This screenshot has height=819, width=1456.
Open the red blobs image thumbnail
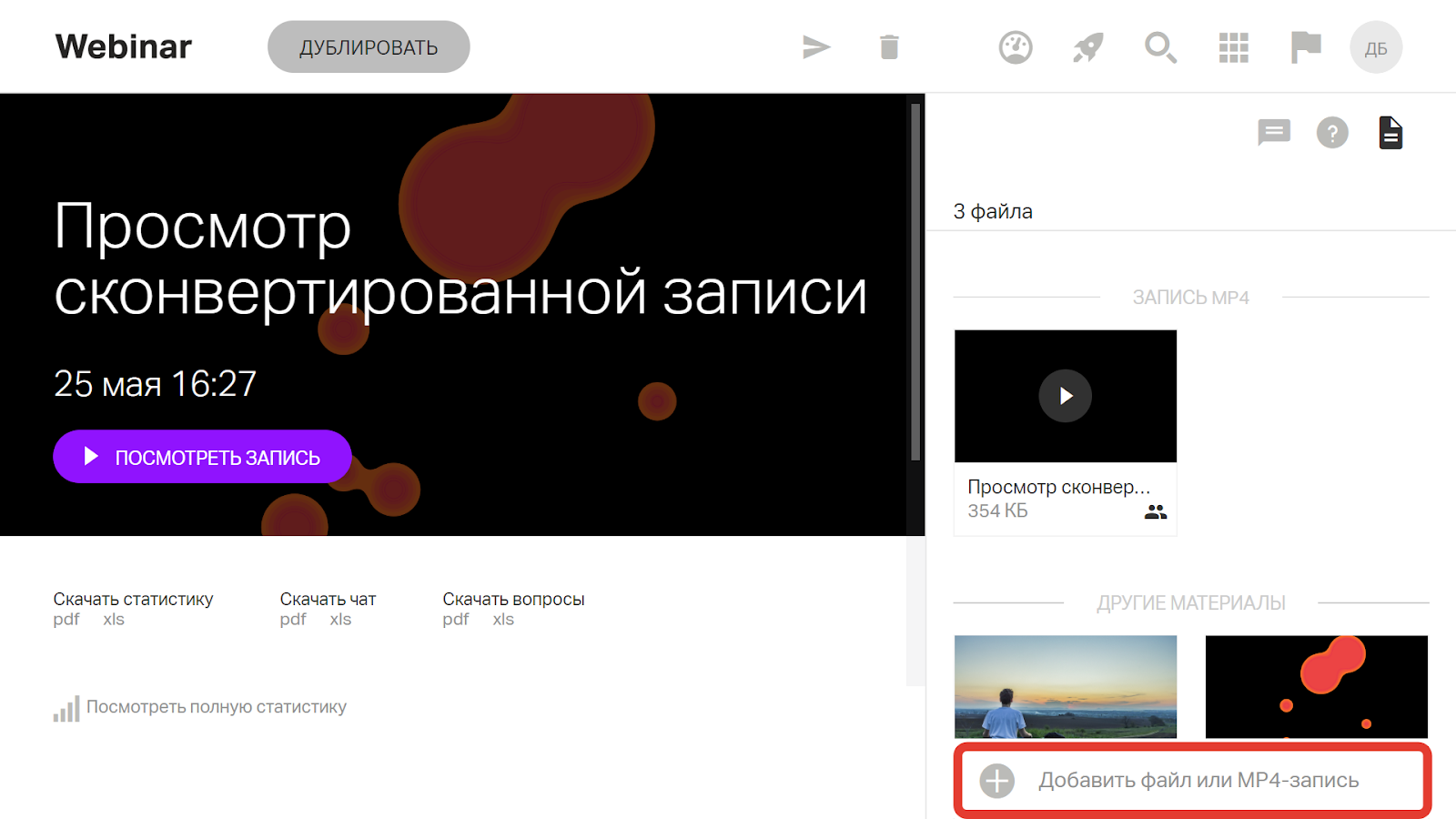click(x=1317, y=687)
